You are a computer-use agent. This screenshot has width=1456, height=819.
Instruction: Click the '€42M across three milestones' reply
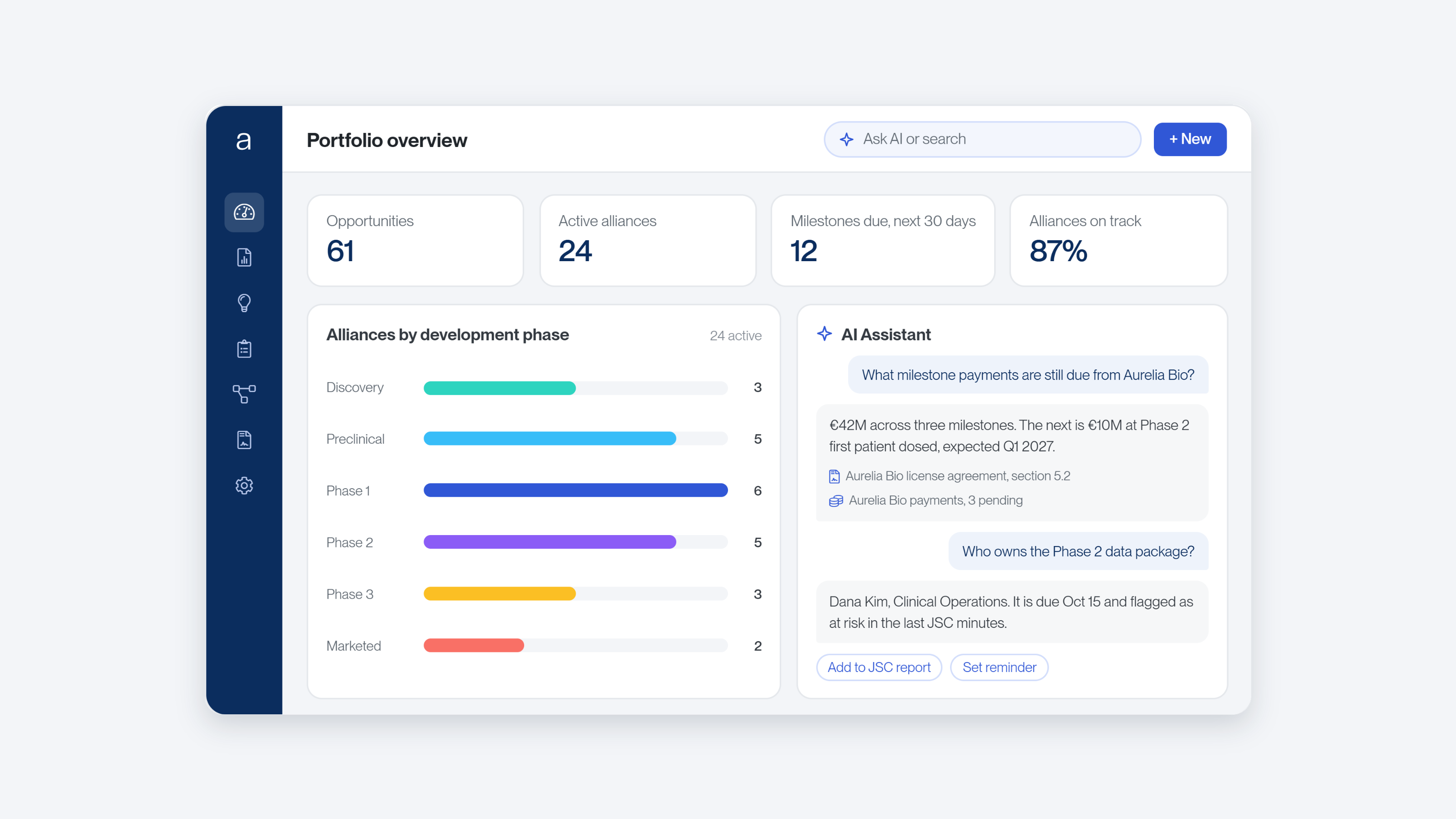coord(1012,462)
